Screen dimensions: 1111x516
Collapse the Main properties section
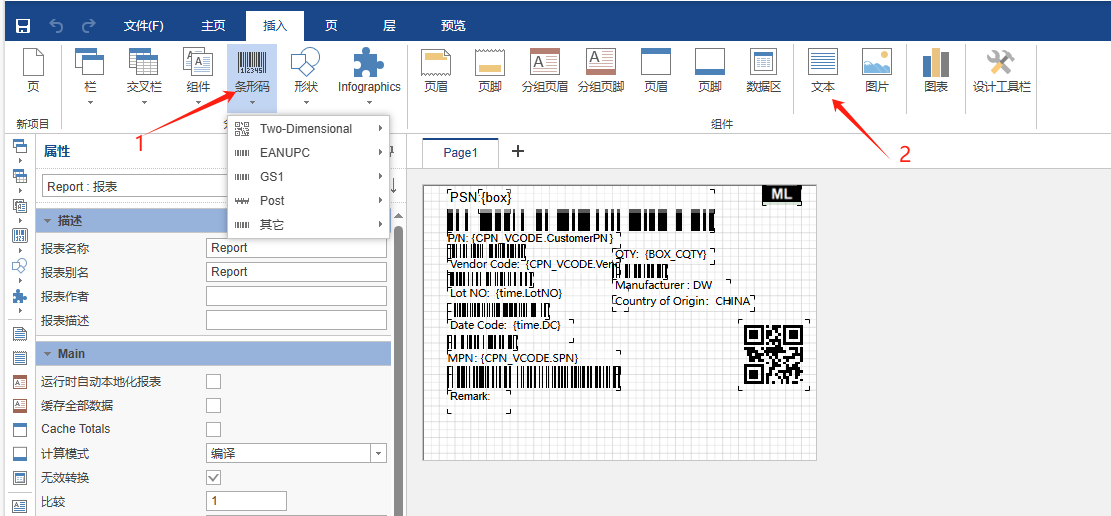(45, 354)
